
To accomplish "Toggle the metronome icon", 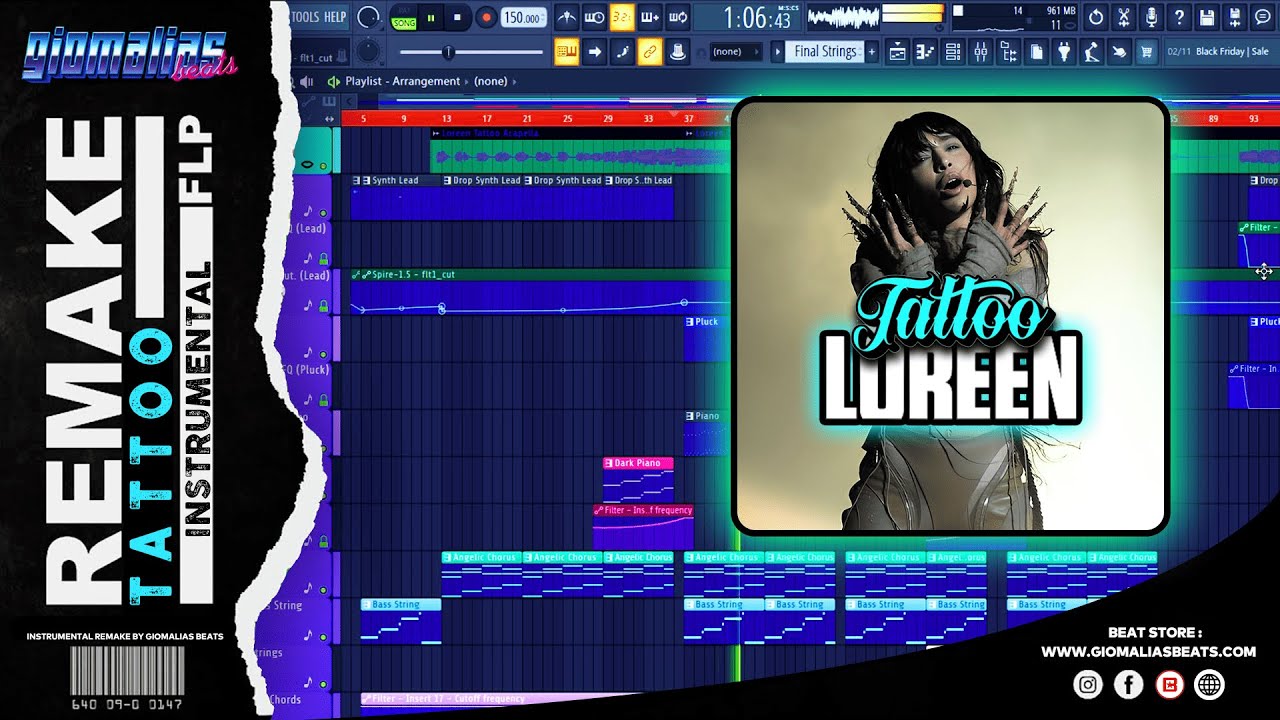I will pos(566,17).
